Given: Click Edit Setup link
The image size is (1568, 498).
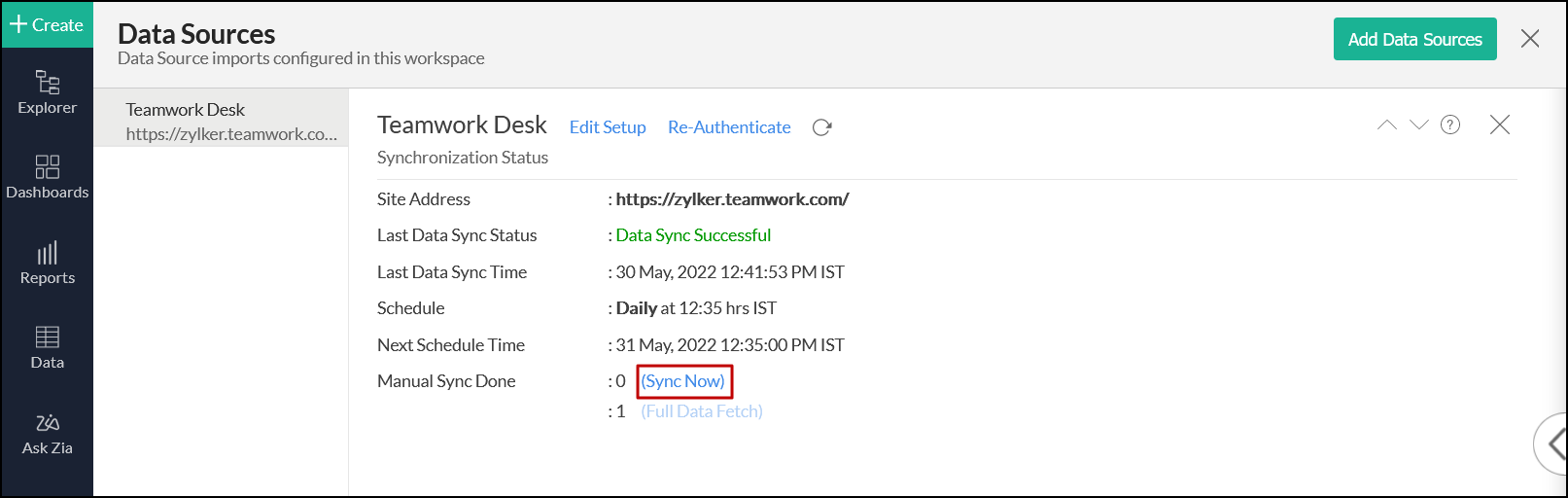Looking at the screenshot, I should (607, 127).
